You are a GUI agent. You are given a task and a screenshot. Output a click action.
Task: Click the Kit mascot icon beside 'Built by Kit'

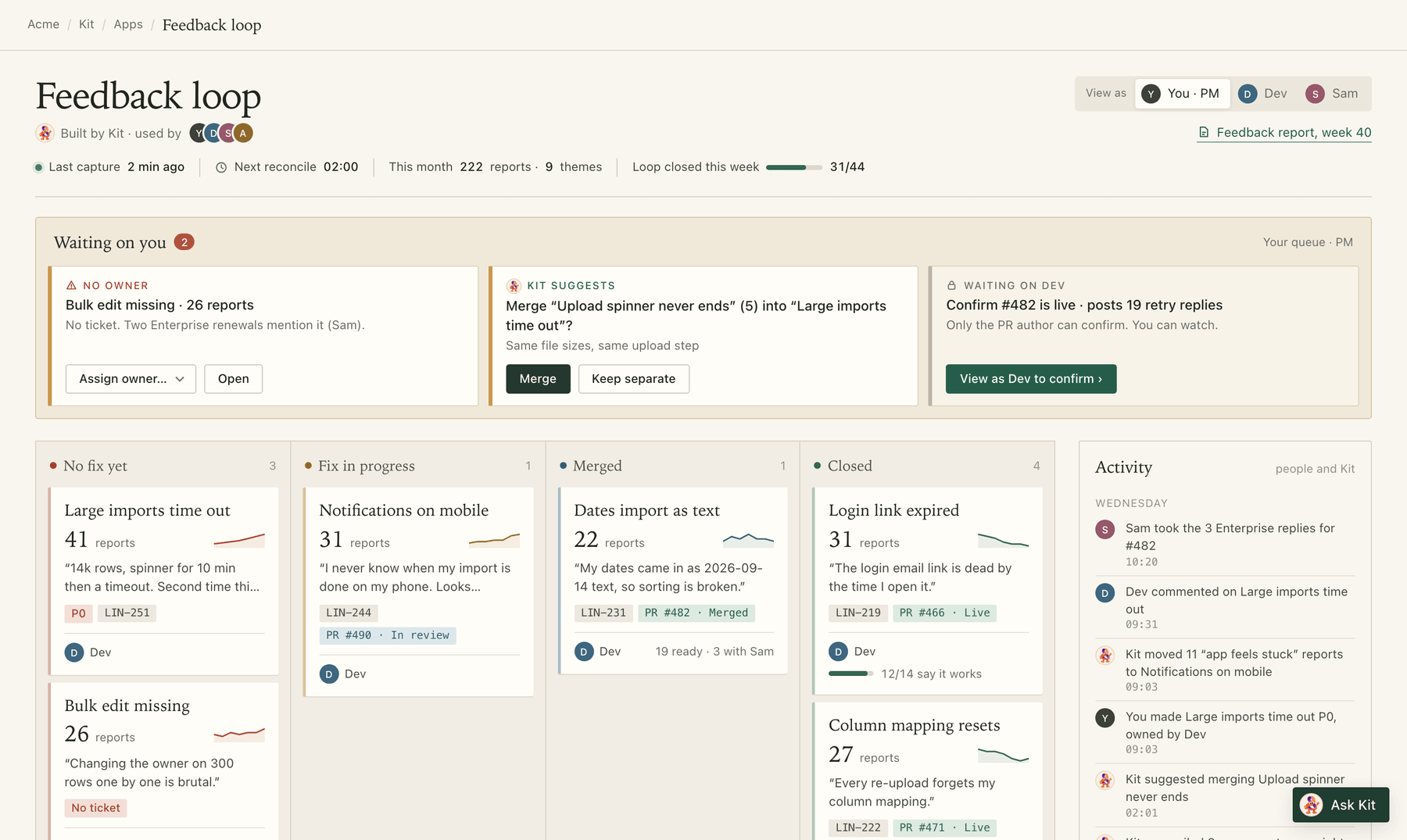pos(45,133)
